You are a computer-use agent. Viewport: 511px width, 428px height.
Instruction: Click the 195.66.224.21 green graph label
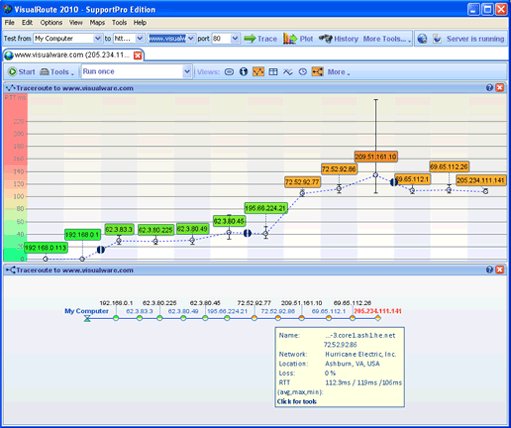pyautogui.click(x=265, y=209)
